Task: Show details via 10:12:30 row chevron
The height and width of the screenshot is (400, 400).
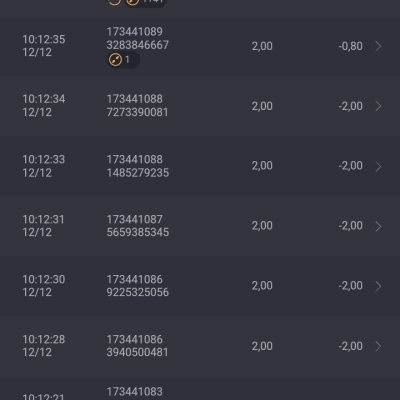Action: 378,286
